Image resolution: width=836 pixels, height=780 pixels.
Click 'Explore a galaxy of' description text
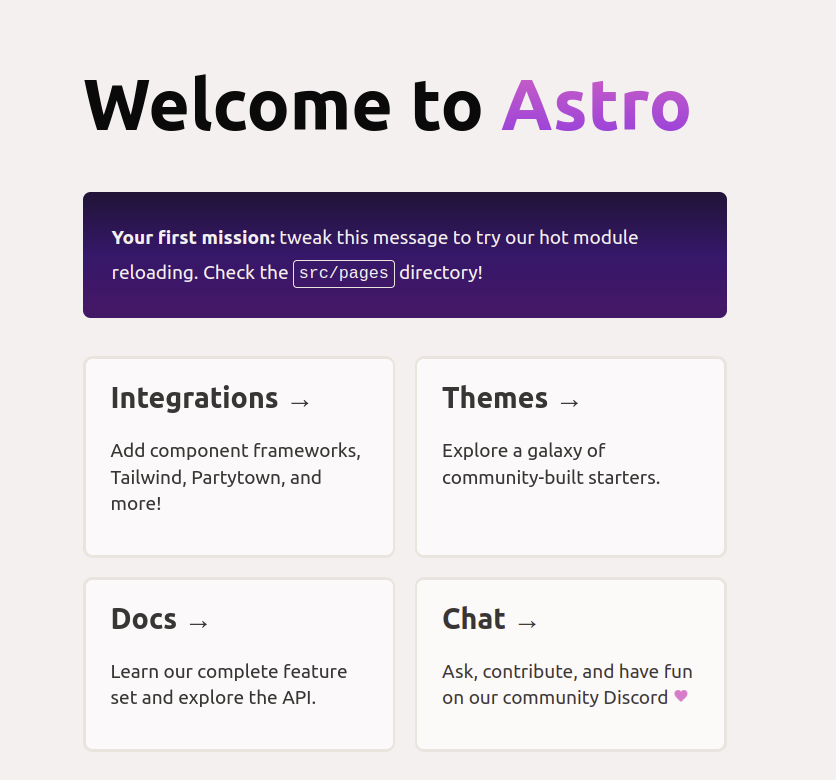[524, 451]
